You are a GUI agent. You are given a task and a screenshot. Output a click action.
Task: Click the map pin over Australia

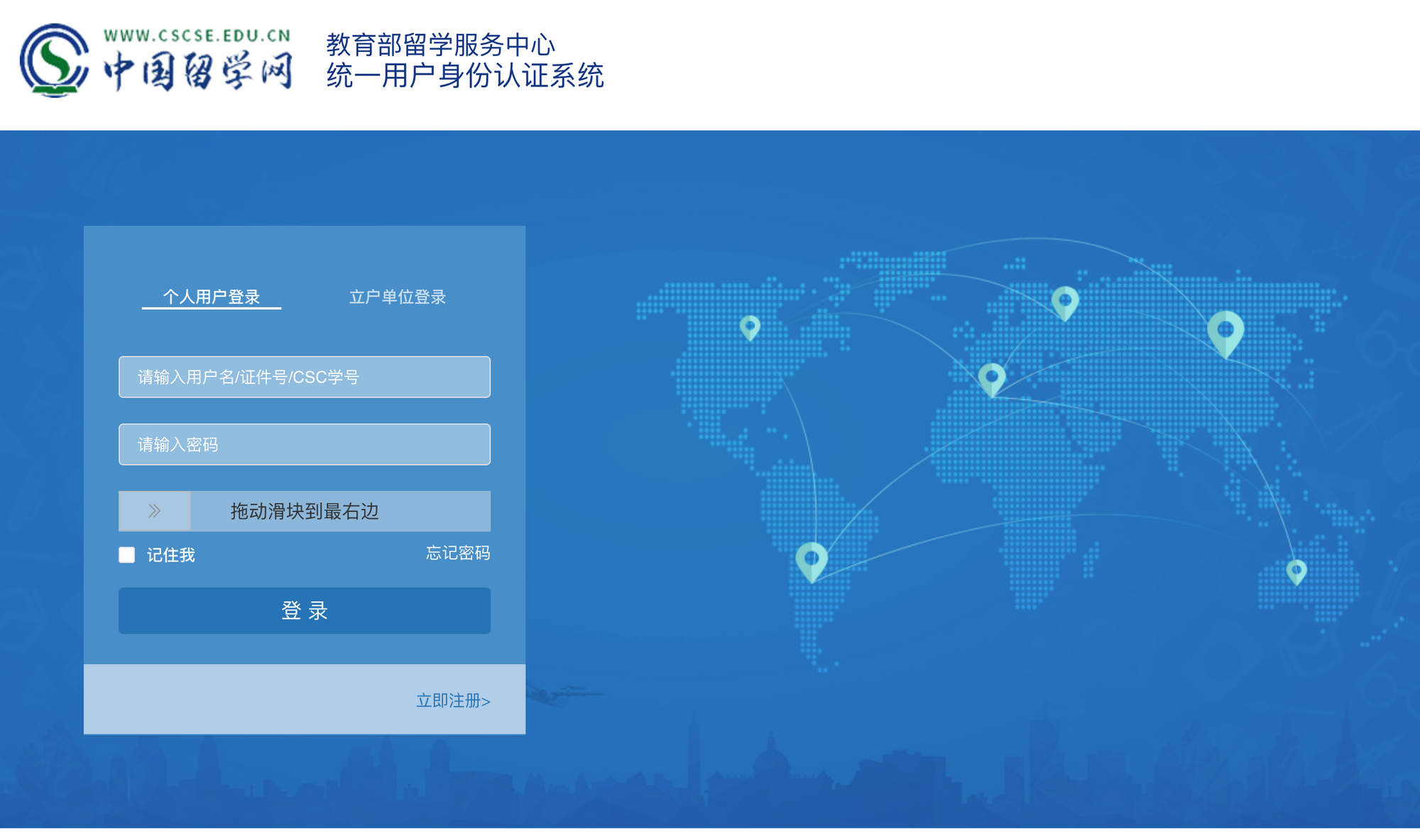1296,570
